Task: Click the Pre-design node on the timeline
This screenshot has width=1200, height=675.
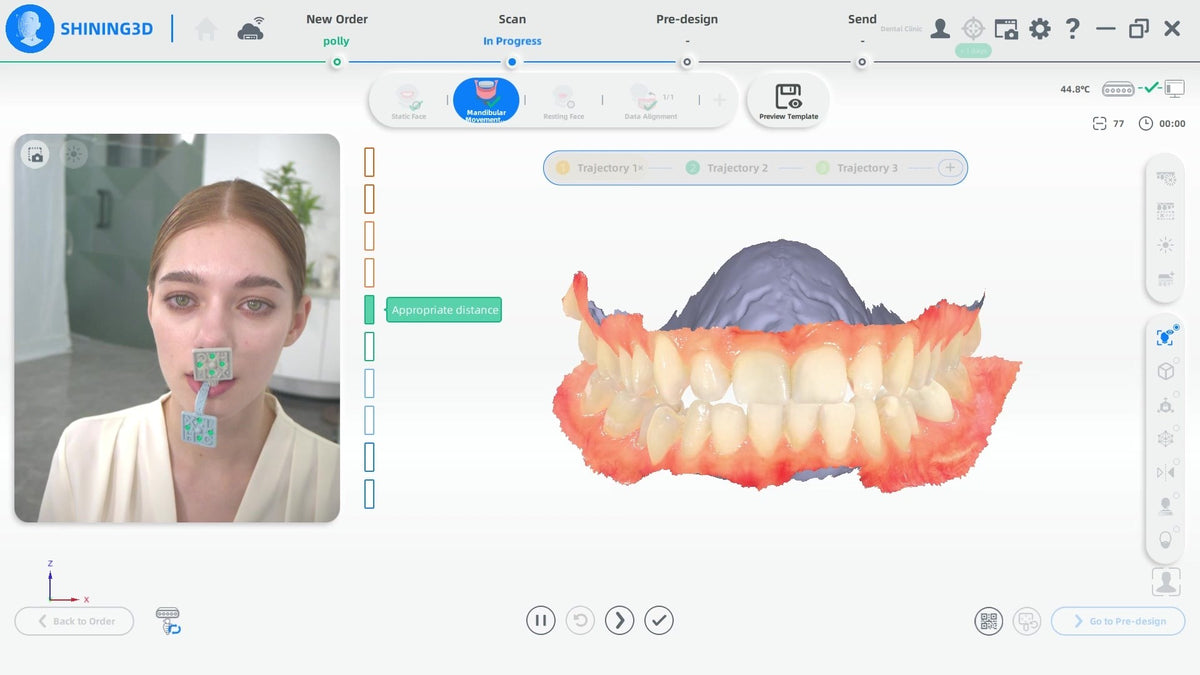Action: point(687,62)
